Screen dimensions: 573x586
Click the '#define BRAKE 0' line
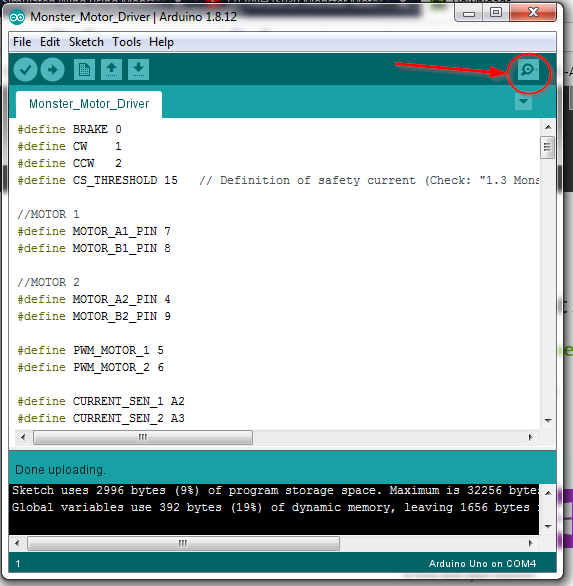(x=70, y=129)
